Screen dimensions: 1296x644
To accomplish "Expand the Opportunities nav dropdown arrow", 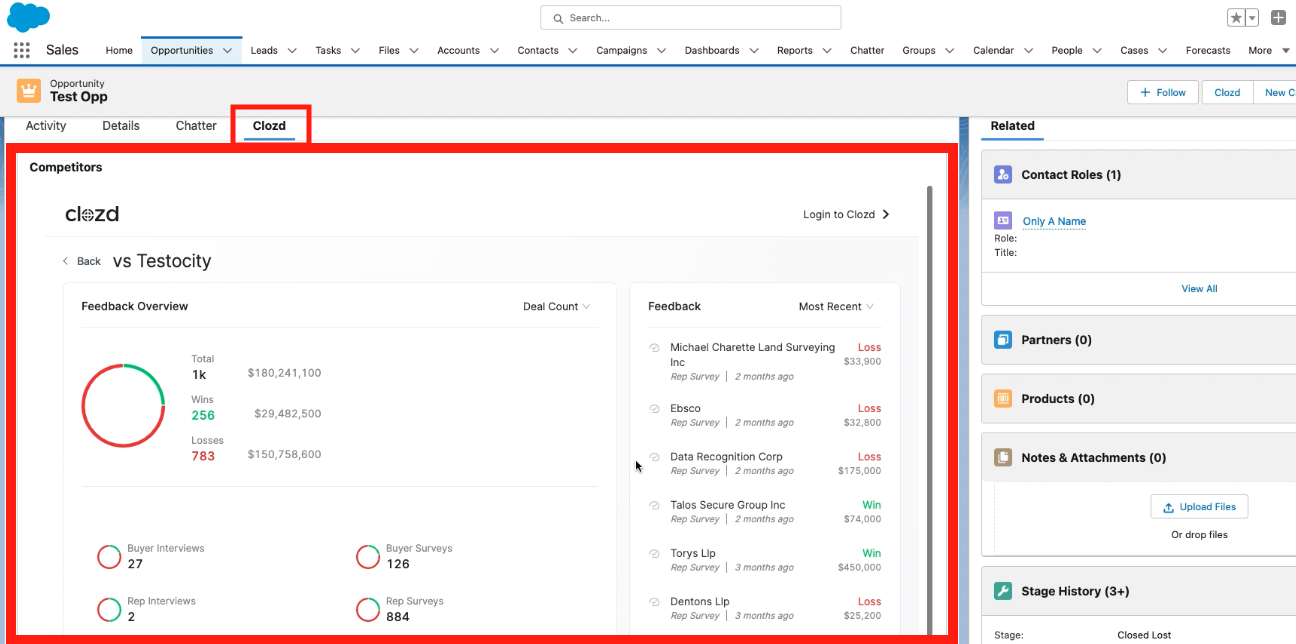I will tap(228, 50).
